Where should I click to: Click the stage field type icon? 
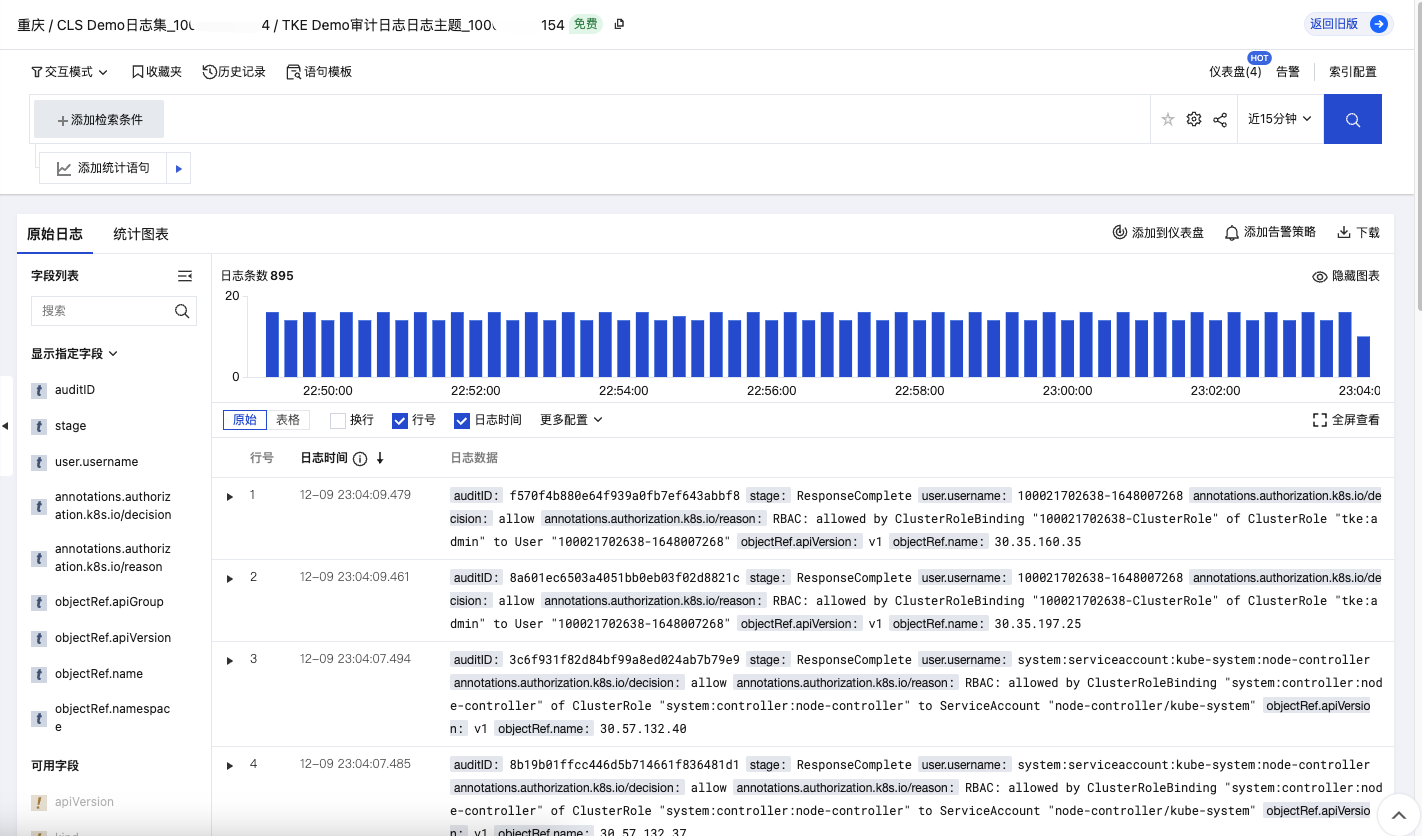(39, 427)
